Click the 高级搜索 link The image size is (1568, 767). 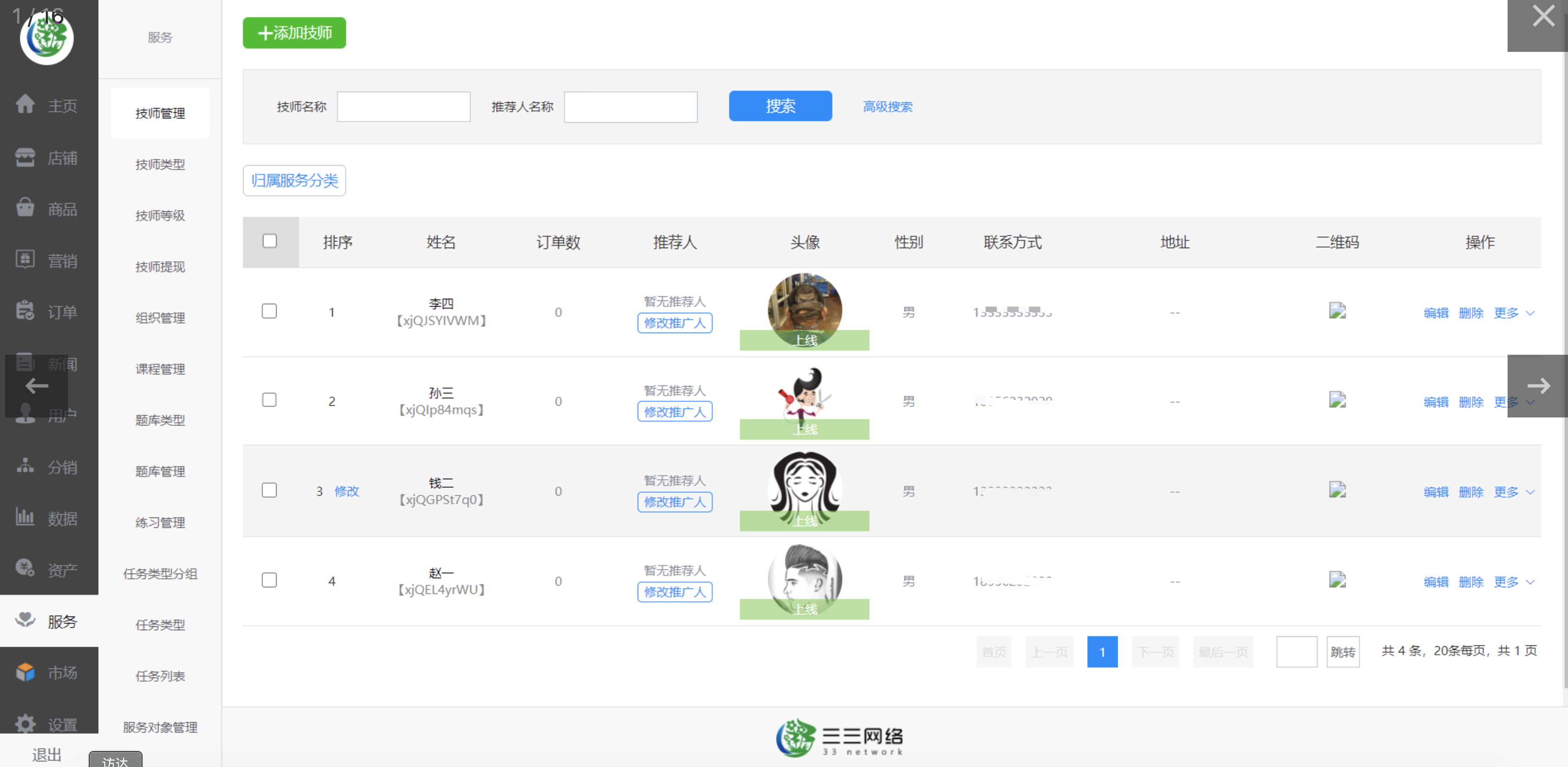tap(887, 107)
